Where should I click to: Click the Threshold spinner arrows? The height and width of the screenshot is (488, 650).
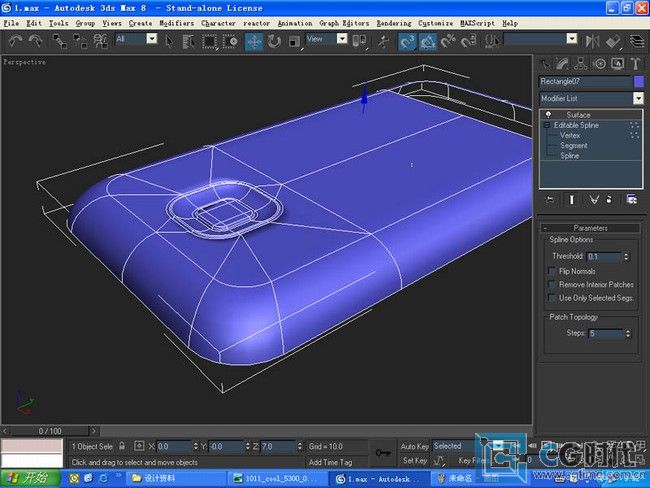626,257
